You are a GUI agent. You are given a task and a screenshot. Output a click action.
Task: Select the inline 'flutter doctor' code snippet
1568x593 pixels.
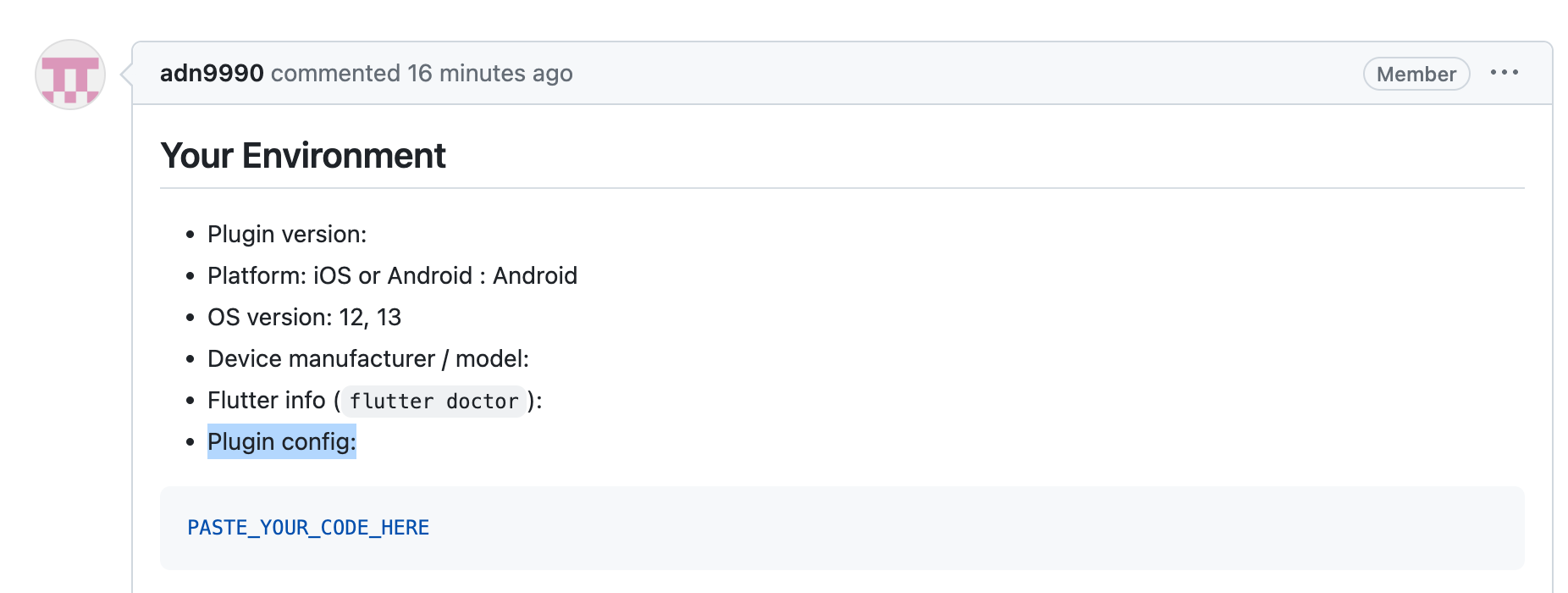tap(433, 400)
